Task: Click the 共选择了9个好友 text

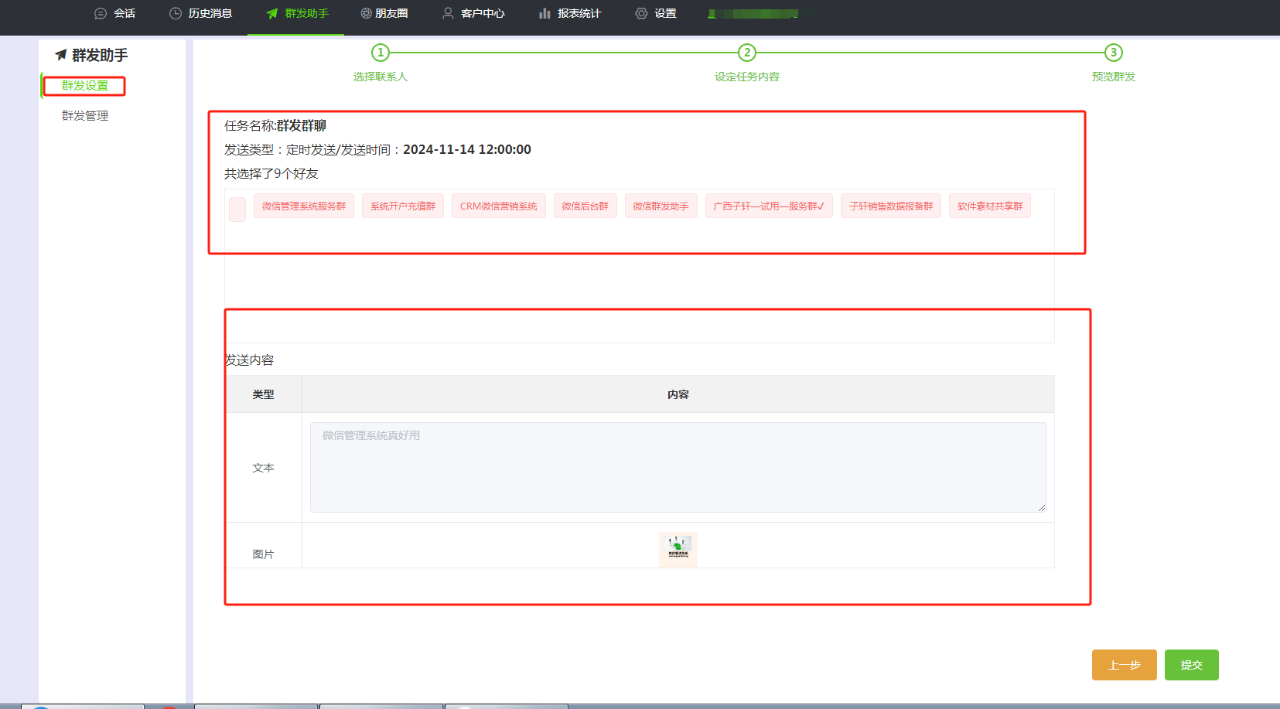Action: (271, 174)
